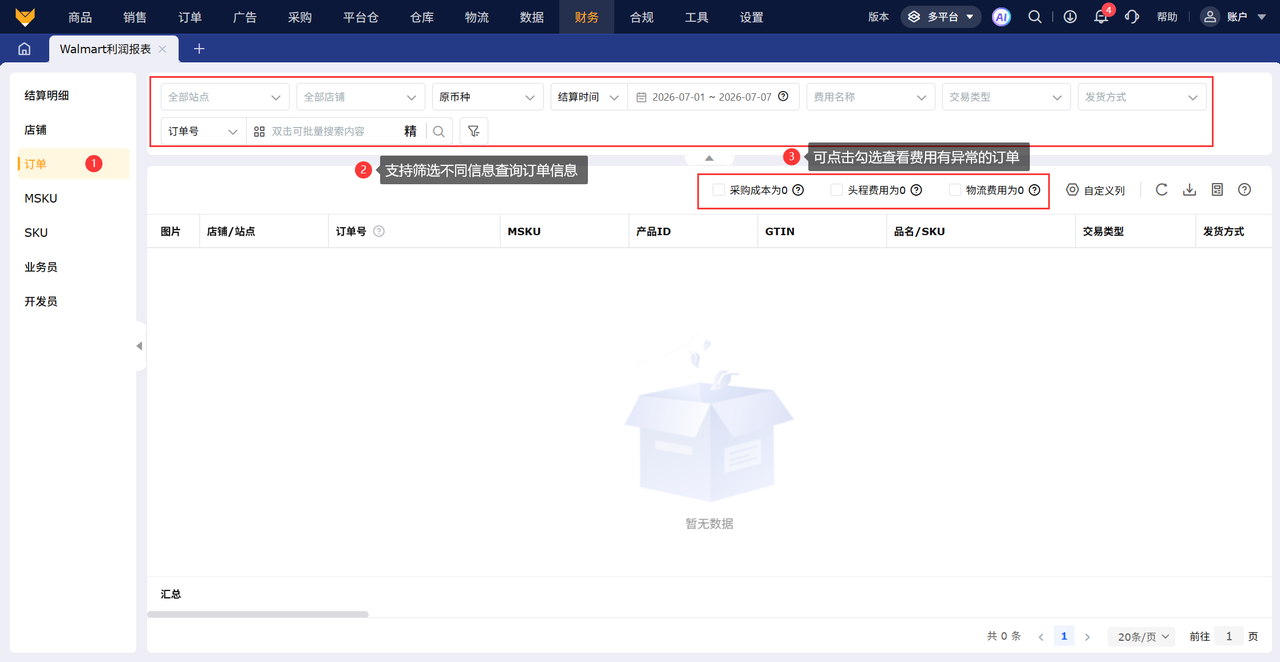The width and height of the screenshot is (1280, 662).
Task: Open the 设置 menu
Action: coord(752,17)
